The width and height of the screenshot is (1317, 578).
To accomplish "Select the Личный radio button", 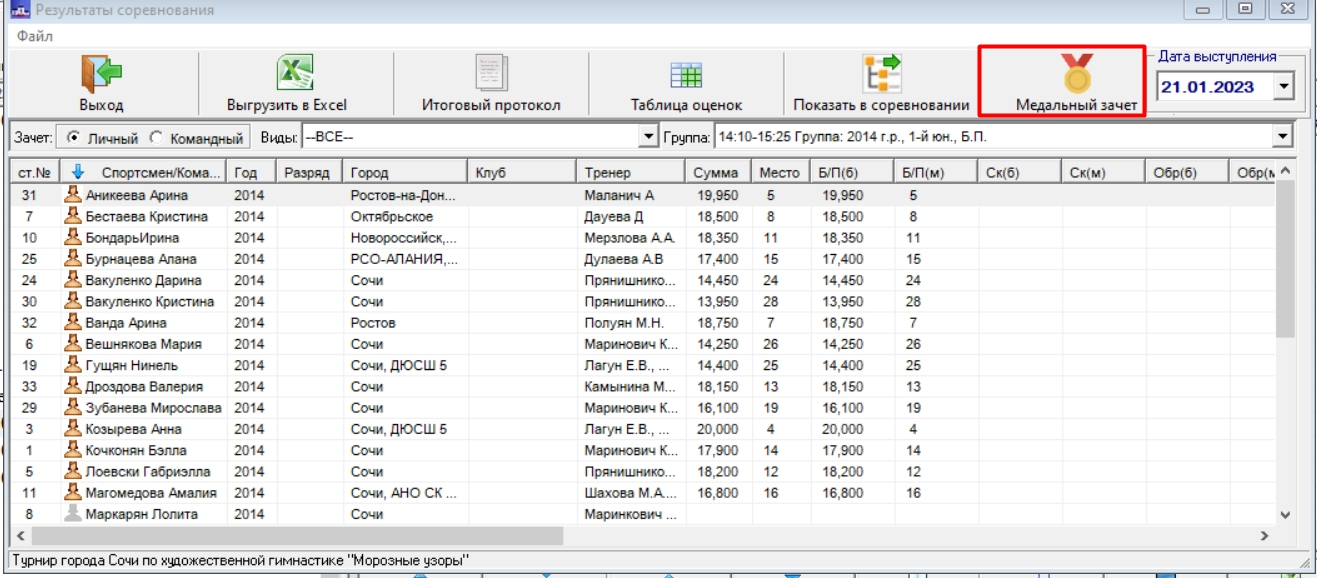I will [x=72, y=138].
